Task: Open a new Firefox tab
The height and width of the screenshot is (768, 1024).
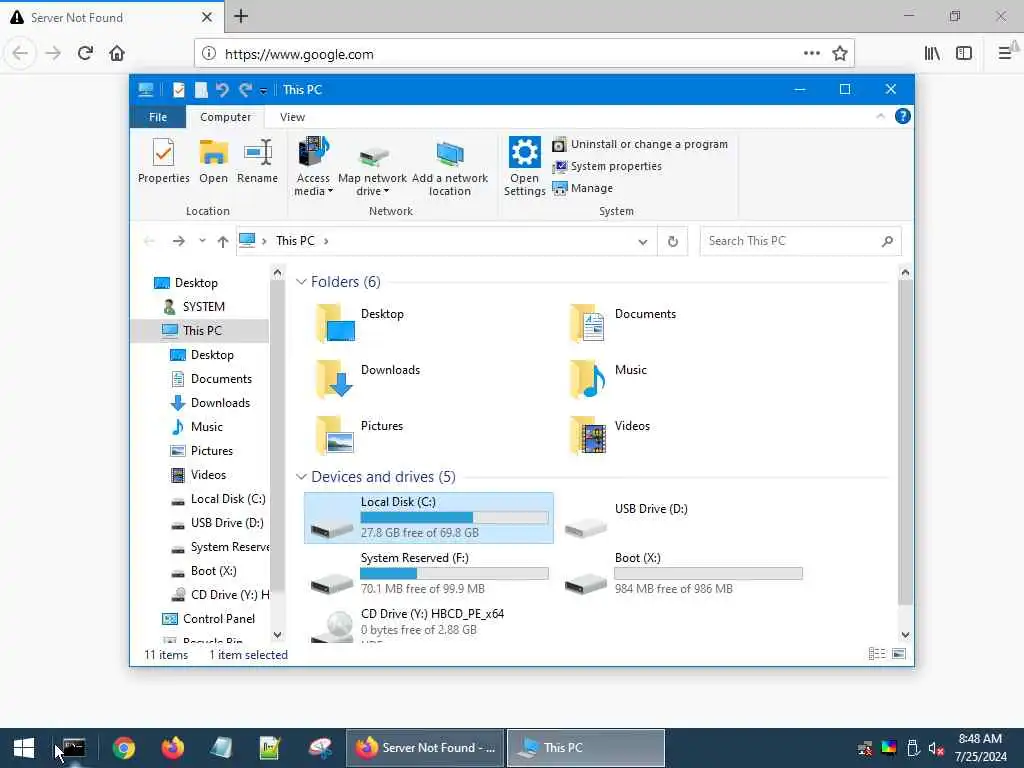Action: click(241, 16)
